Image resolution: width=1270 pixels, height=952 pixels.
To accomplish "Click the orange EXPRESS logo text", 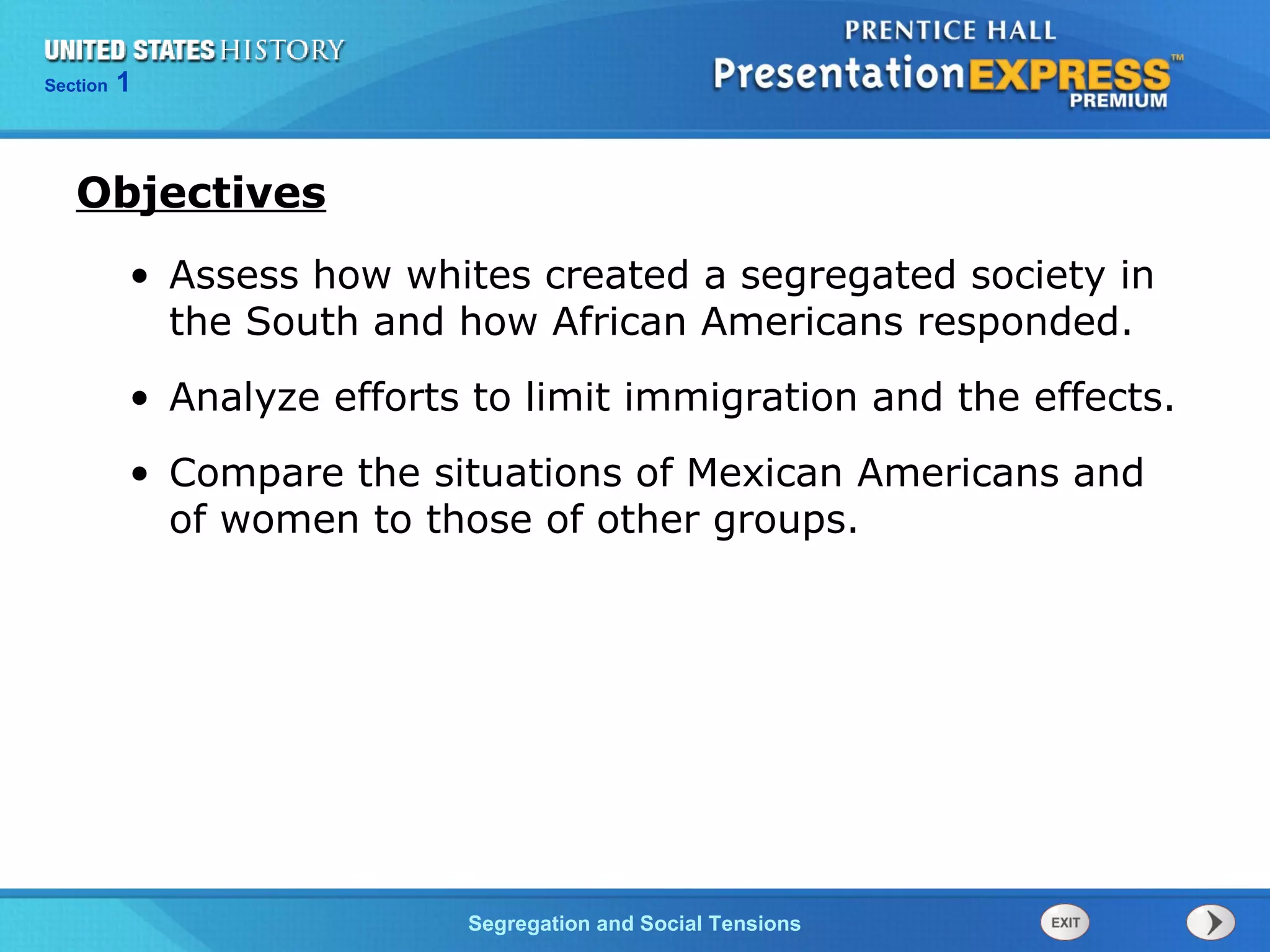I will pos(1069,76).
